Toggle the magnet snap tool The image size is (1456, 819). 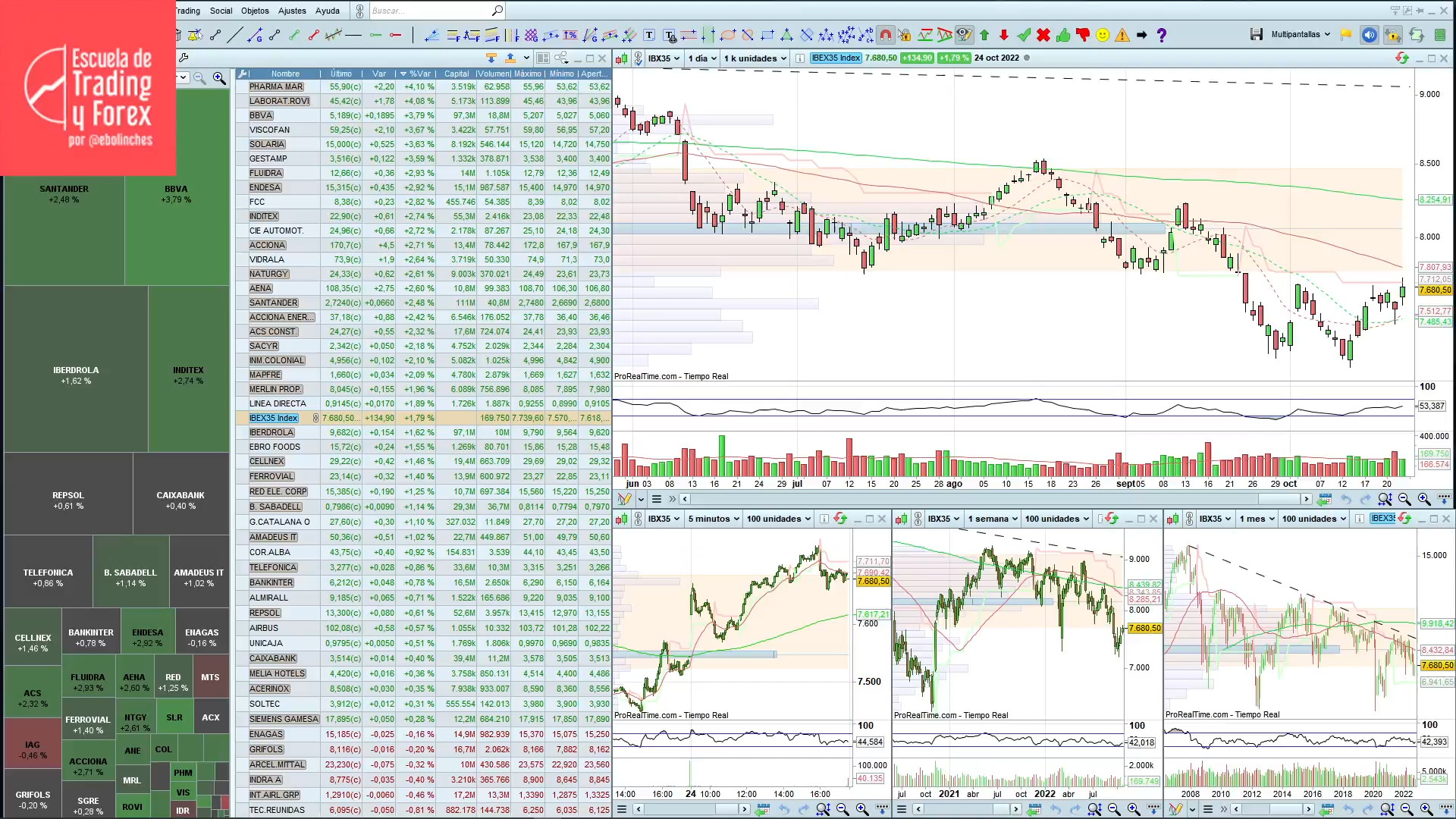(x=885, y=35)
